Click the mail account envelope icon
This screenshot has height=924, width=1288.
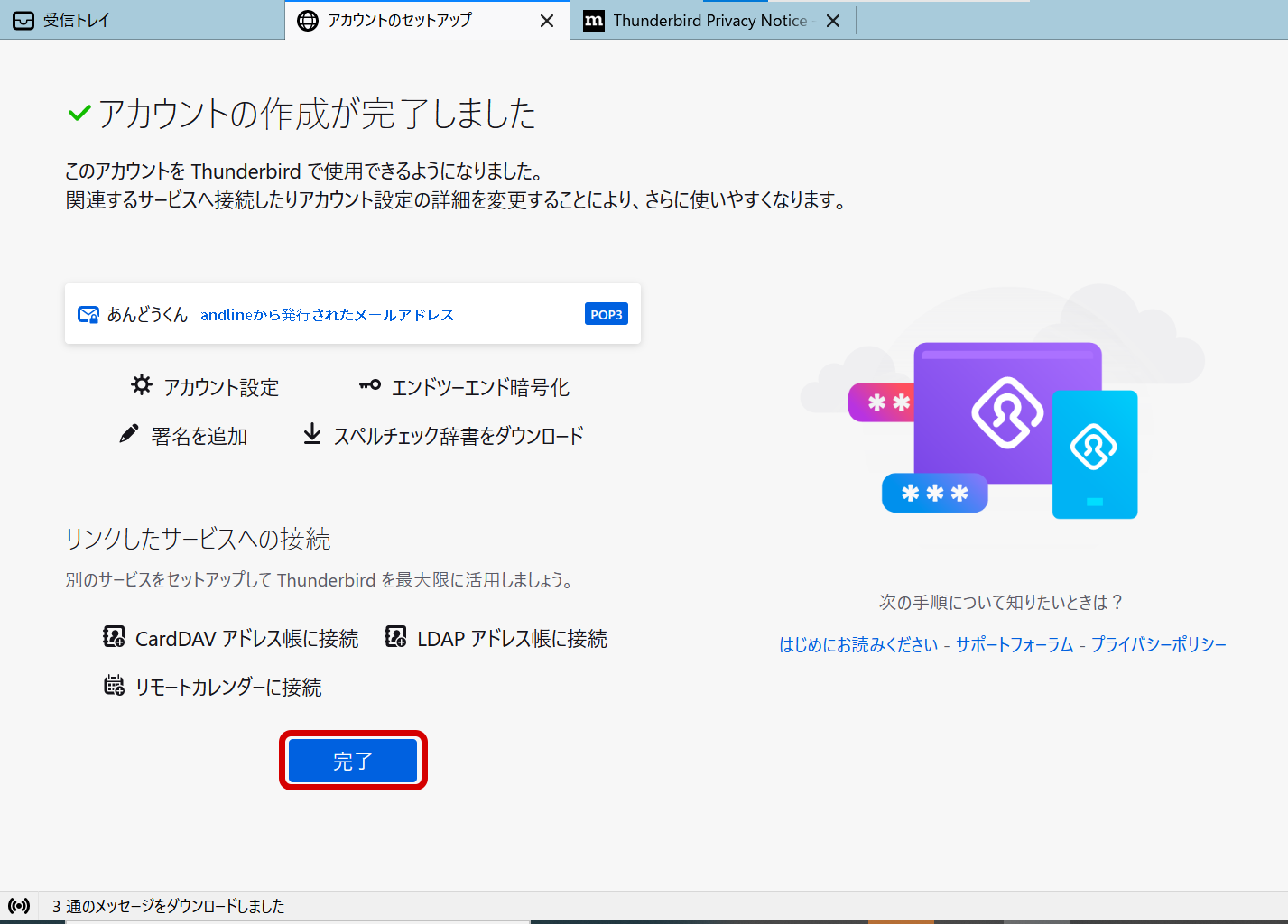[x=88, y=314]
